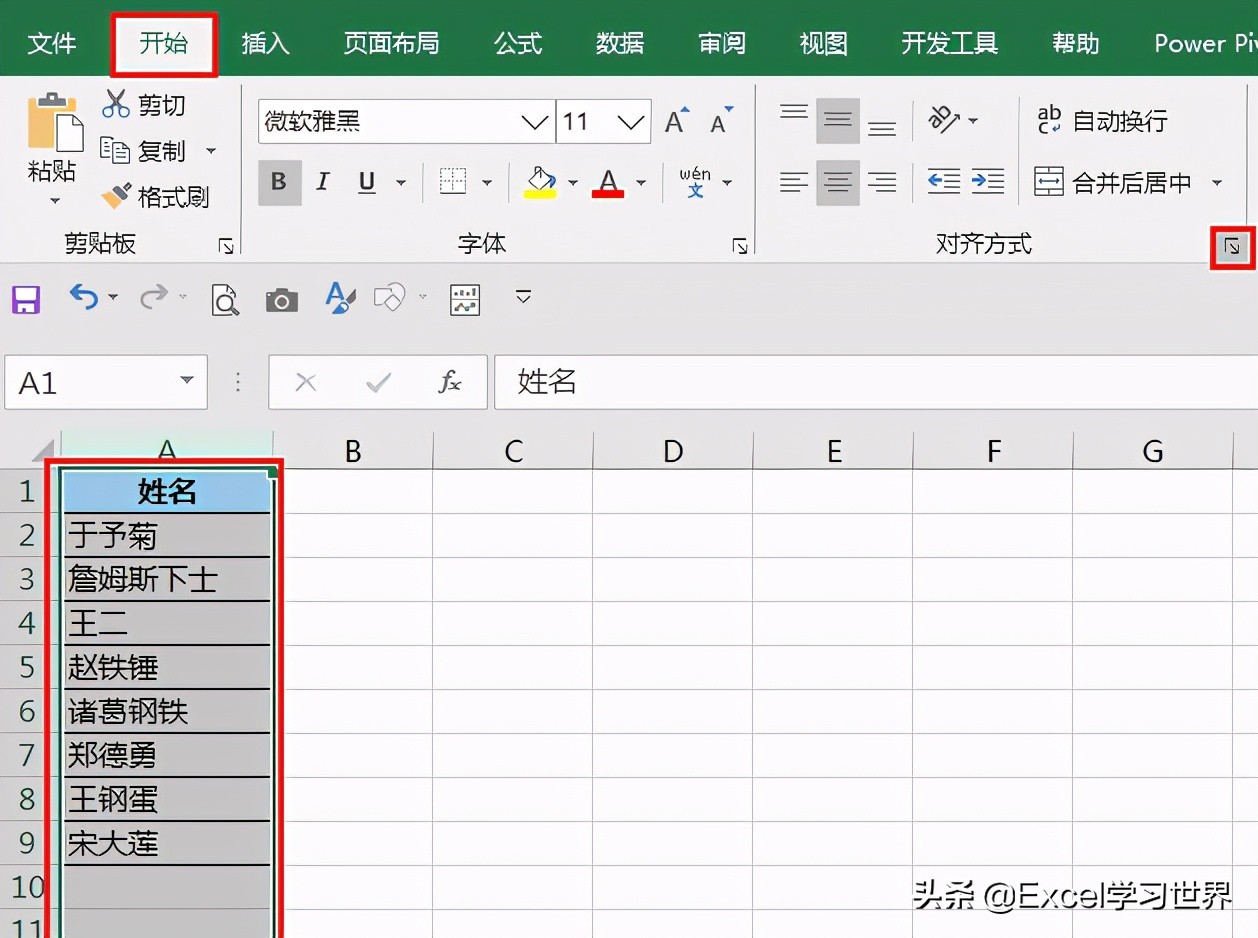Apply cell borders using the border icon

tap(453, 182)
